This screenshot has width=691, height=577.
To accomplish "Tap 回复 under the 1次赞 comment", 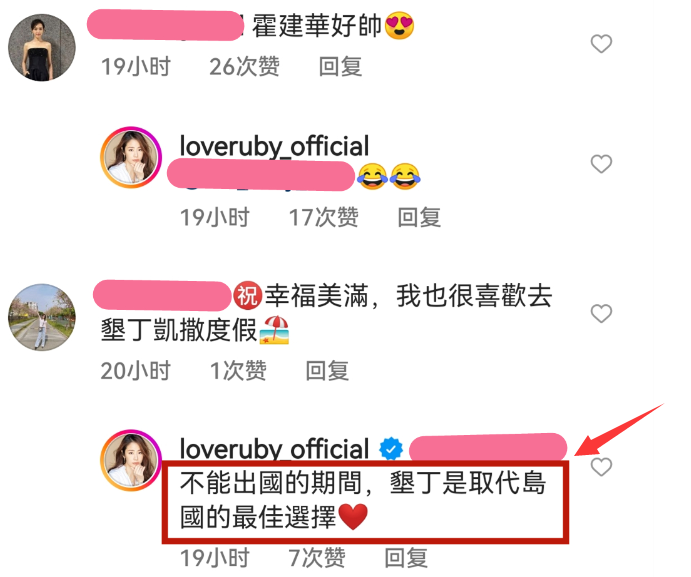I will [327, 371].
